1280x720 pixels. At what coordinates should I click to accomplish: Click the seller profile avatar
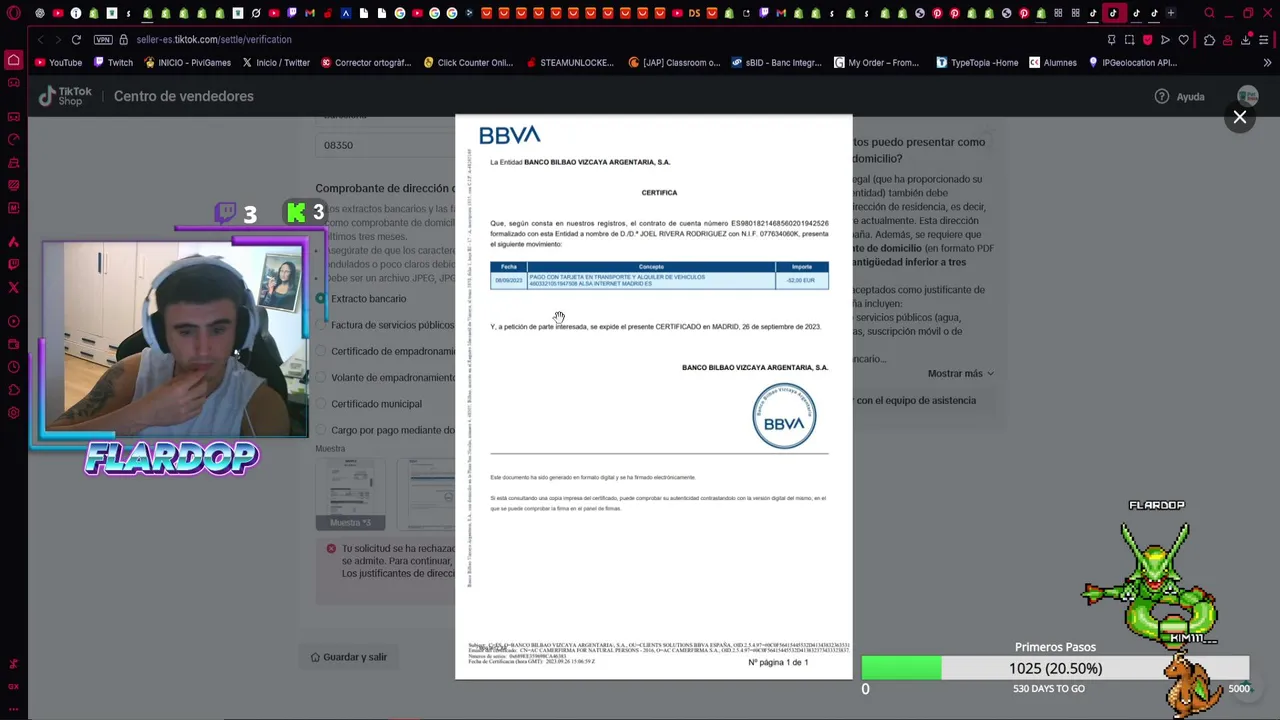1247,96
